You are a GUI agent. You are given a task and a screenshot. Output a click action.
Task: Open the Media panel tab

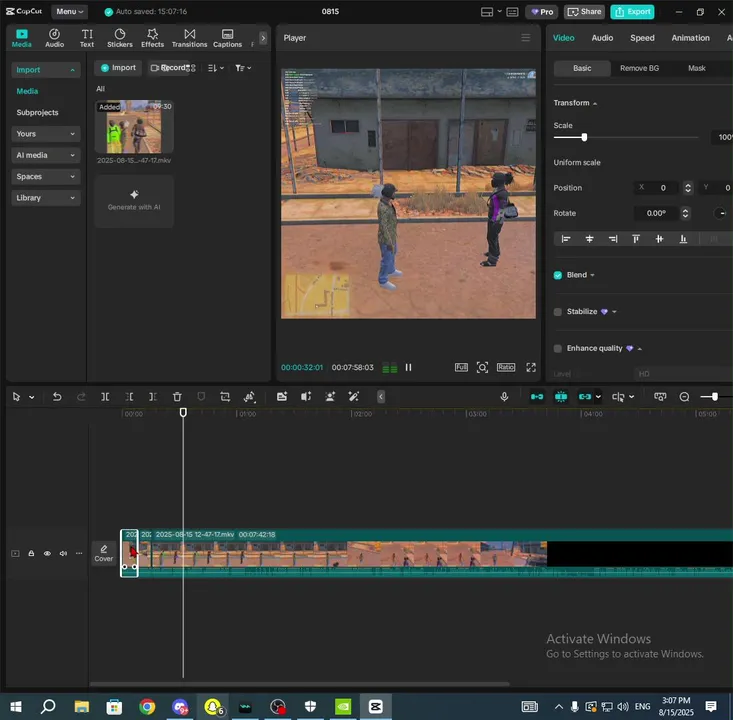tap(22, 38)
